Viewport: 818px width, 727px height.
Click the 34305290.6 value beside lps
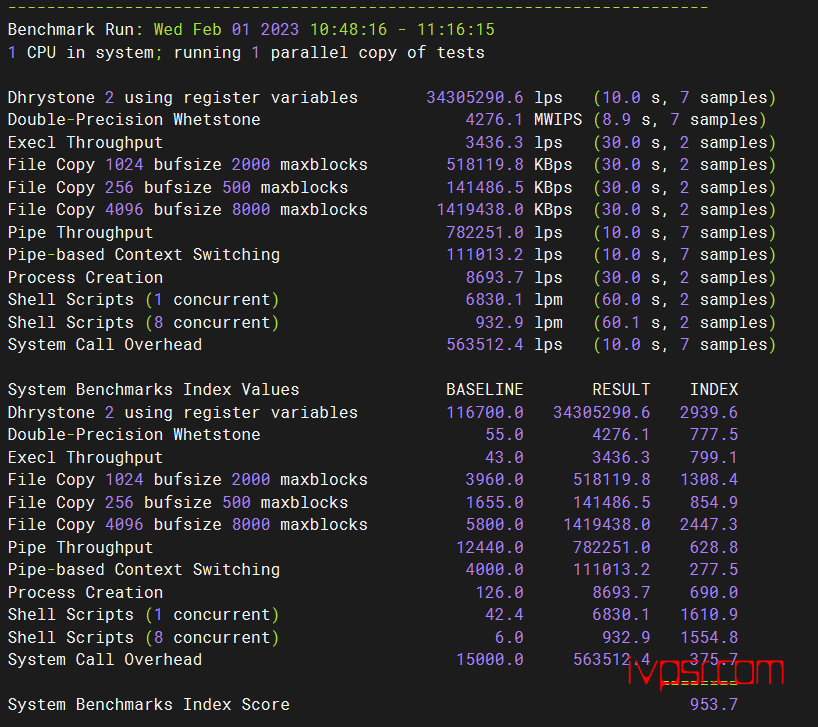475,98
